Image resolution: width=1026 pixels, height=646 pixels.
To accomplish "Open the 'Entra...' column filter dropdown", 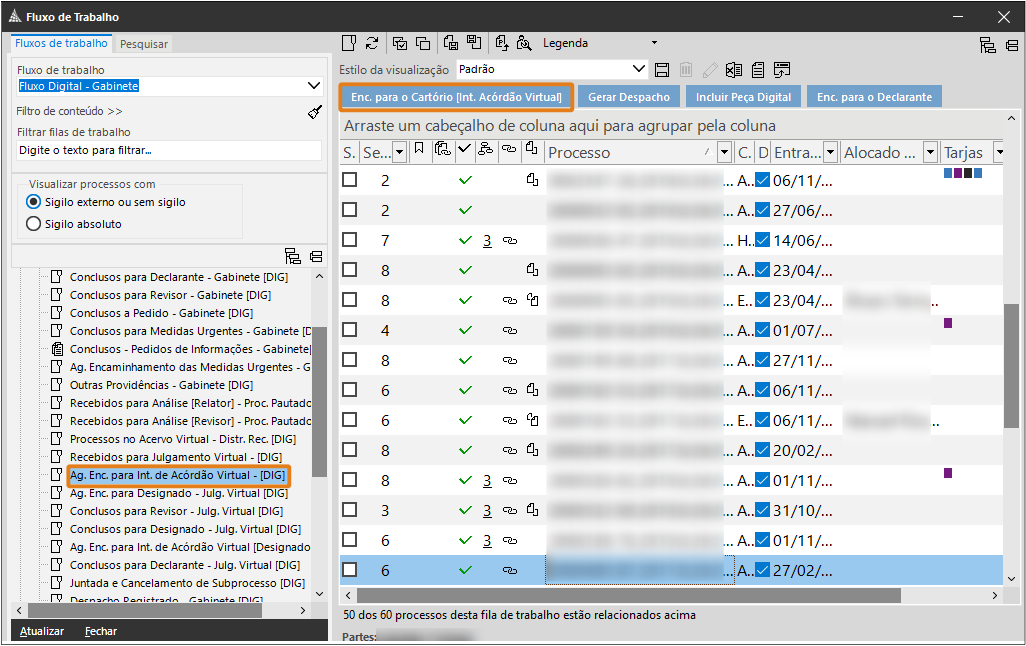I will [x=830, y=153].
